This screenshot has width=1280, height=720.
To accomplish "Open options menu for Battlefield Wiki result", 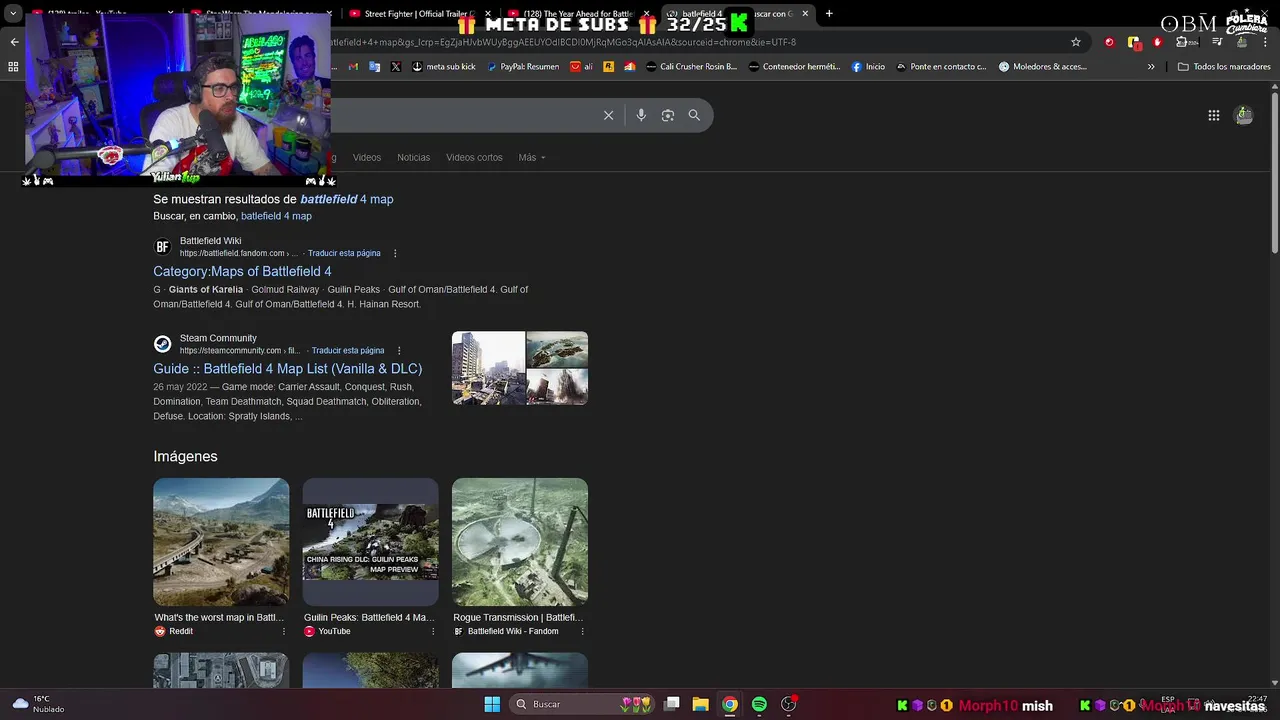I will pyautogui.click(x=395, y=253).
